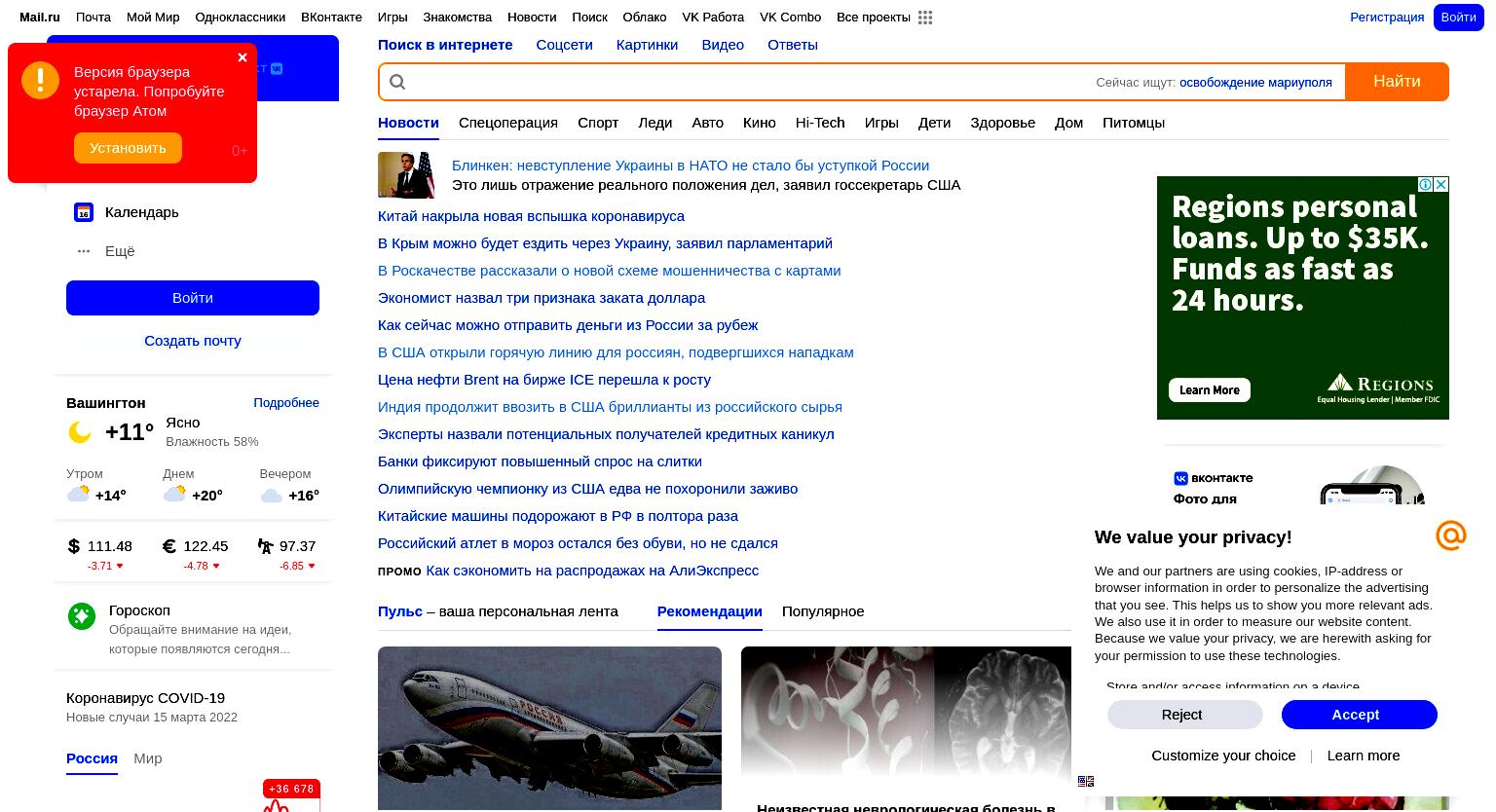The width and height of the screenshot is (1496, 812).
Task: Select the Ответы search category
Action: 793,45
